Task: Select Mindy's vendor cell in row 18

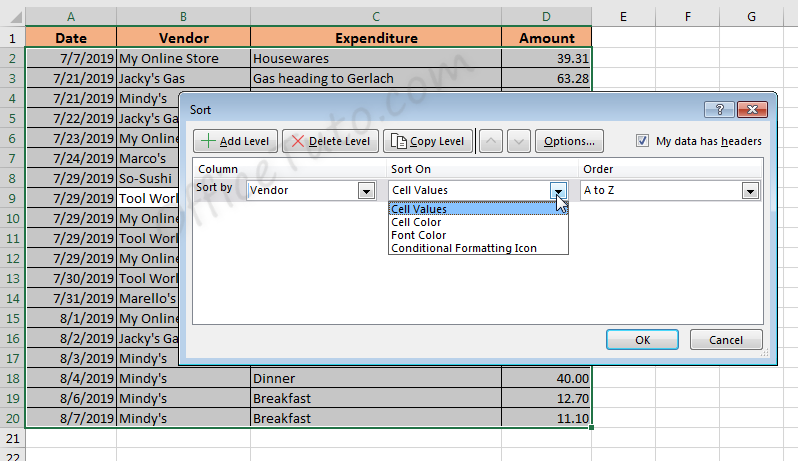Action: click(183, 379)
